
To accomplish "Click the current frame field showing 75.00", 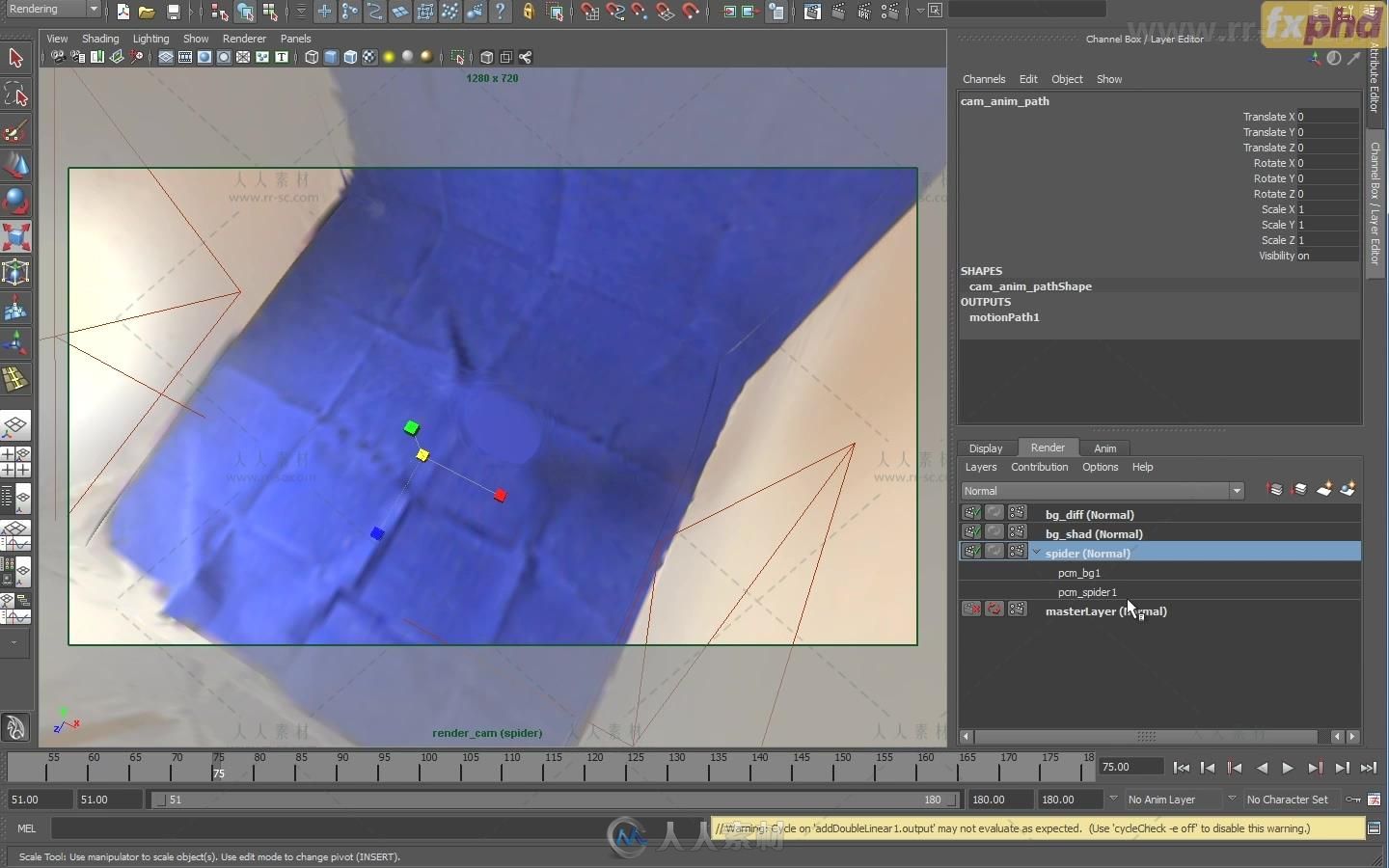I will (1130, 767).
